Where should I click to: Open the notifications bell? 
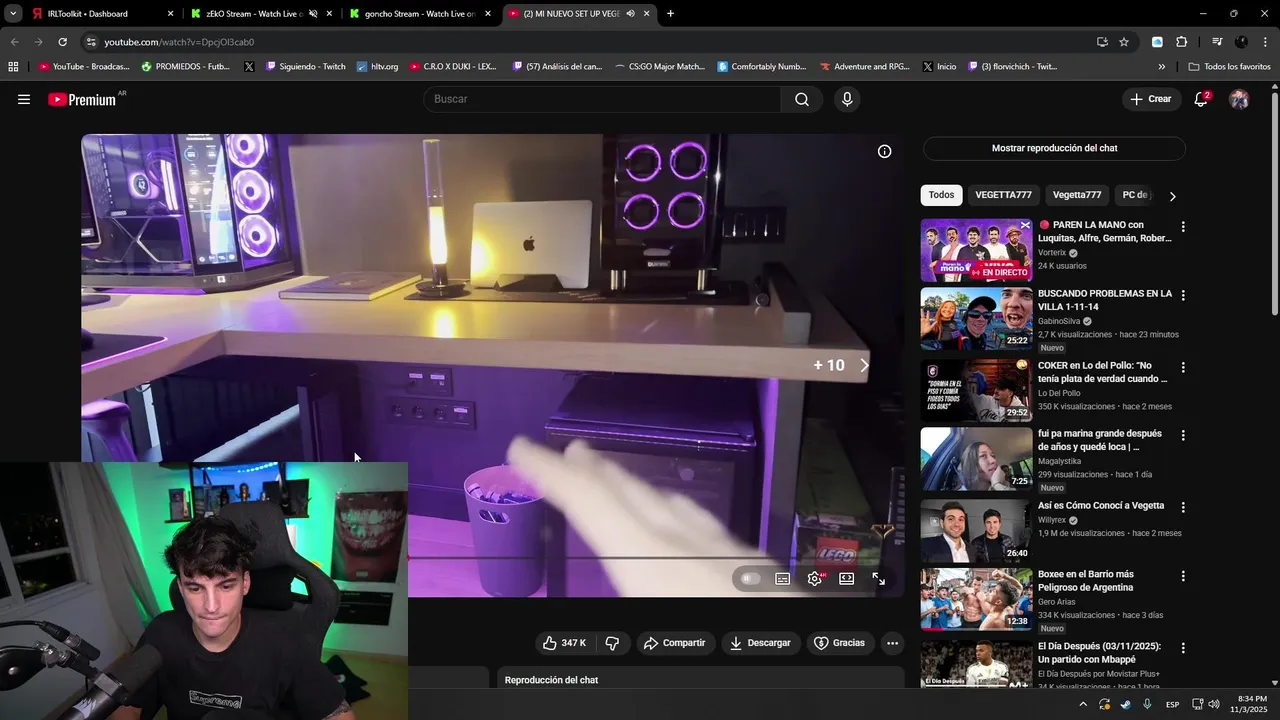click(1201, 99)
